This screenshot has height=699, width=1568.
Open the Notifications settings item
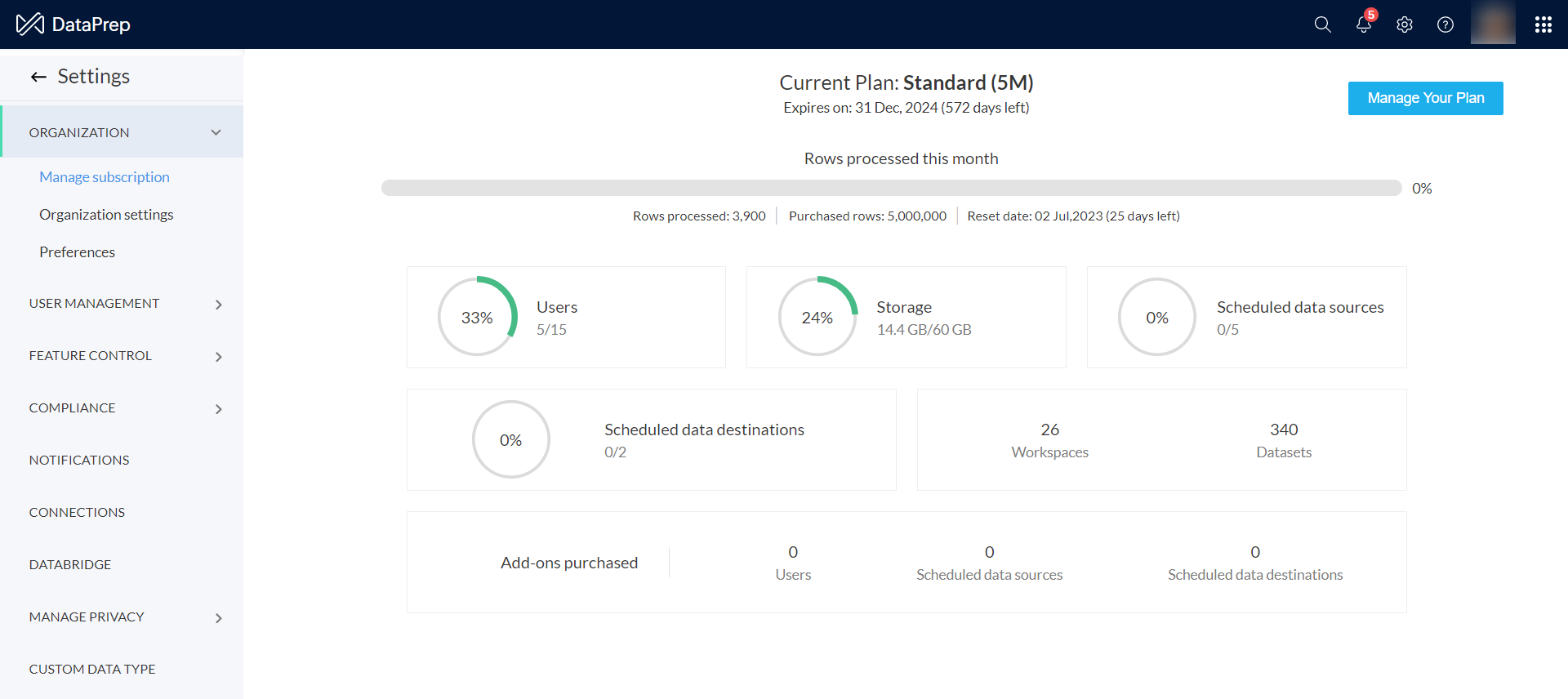click(79, 461)
